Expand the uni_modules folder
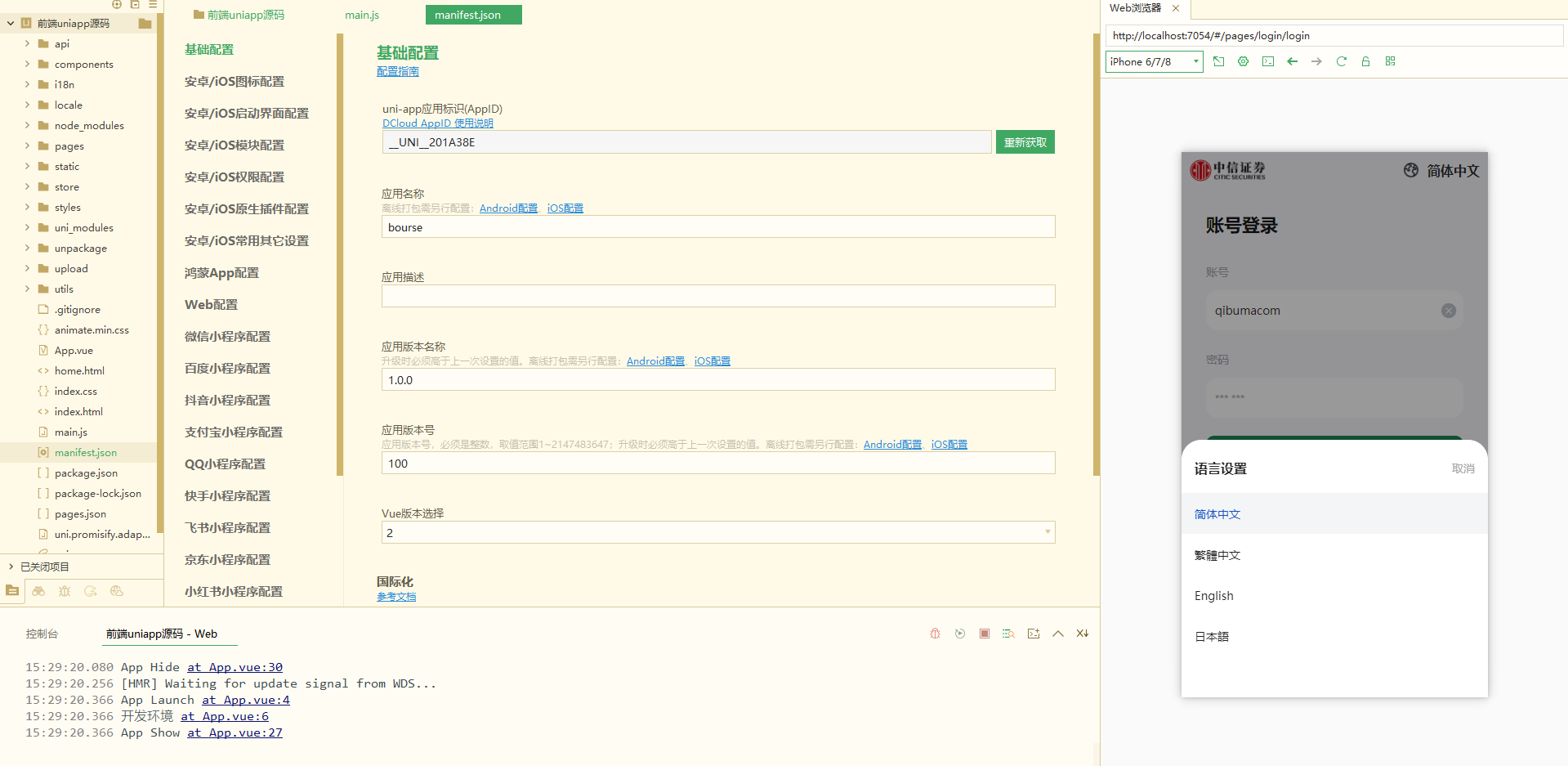Image resolution: width=1568 pixels, height=766 pixels. [x=27, y=228]
